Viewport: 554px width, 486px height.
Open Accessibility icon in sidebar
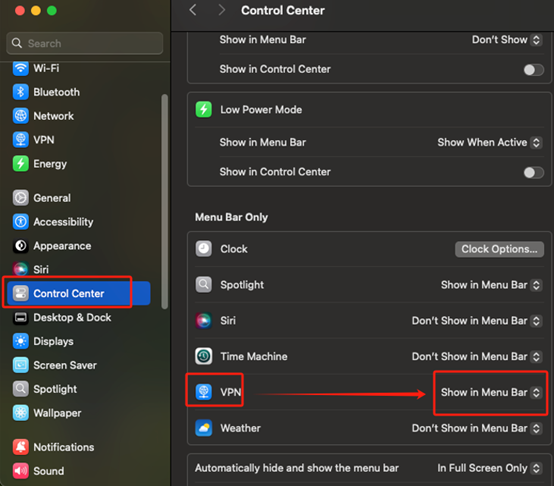[20, 222]
